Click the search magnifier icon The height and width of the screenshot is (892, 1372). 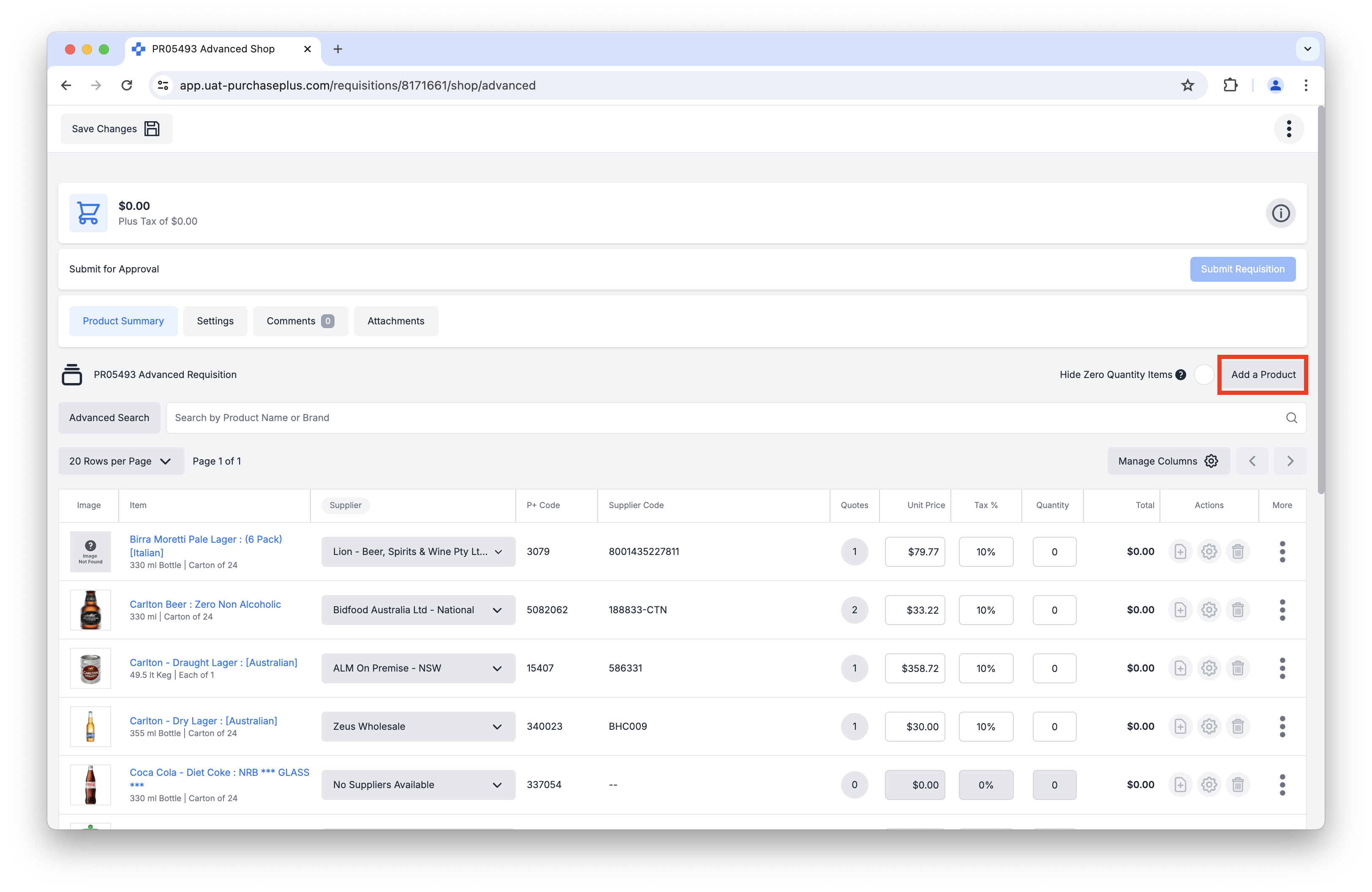(1291, 418)
